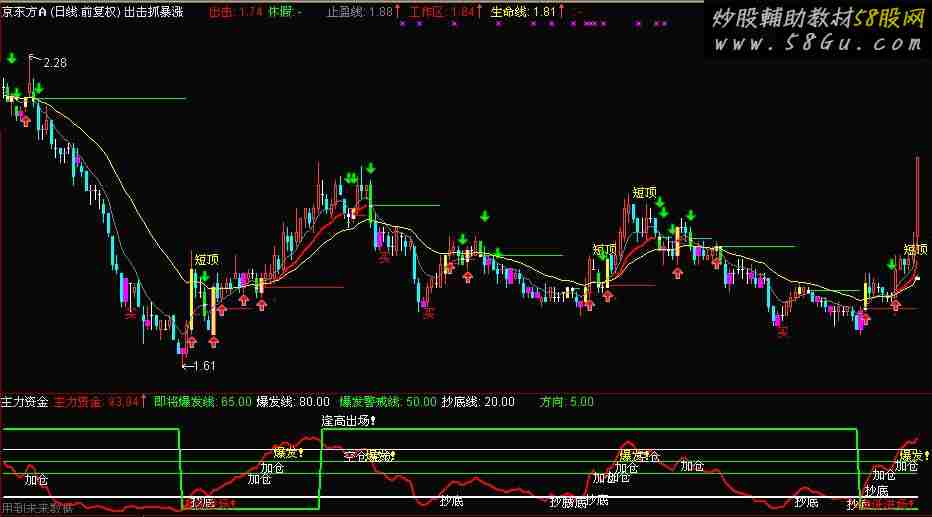Click the 用到未来数据 notice text

point(37,508)
